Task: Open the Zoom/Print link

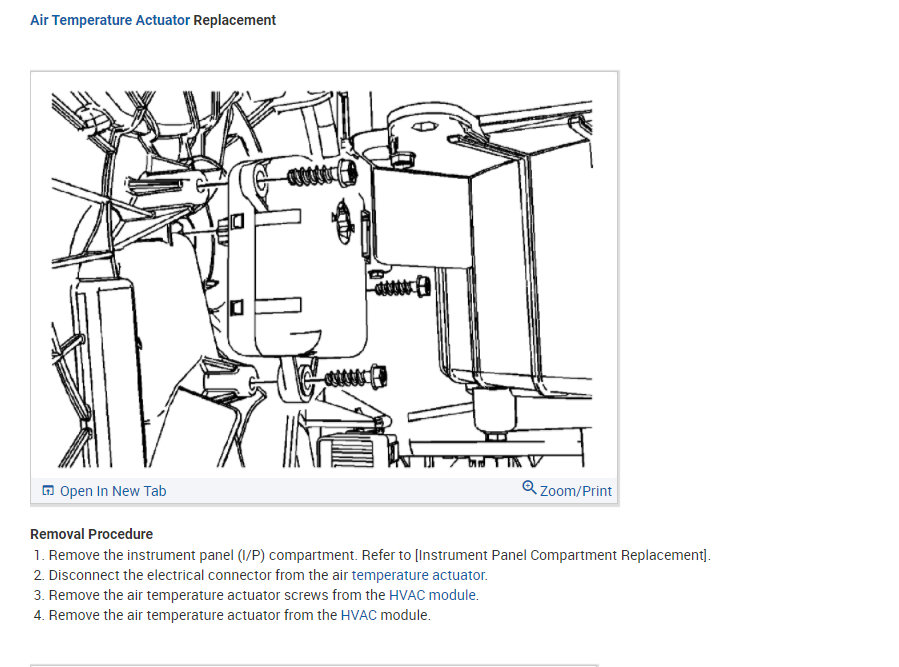Action: 576,491
